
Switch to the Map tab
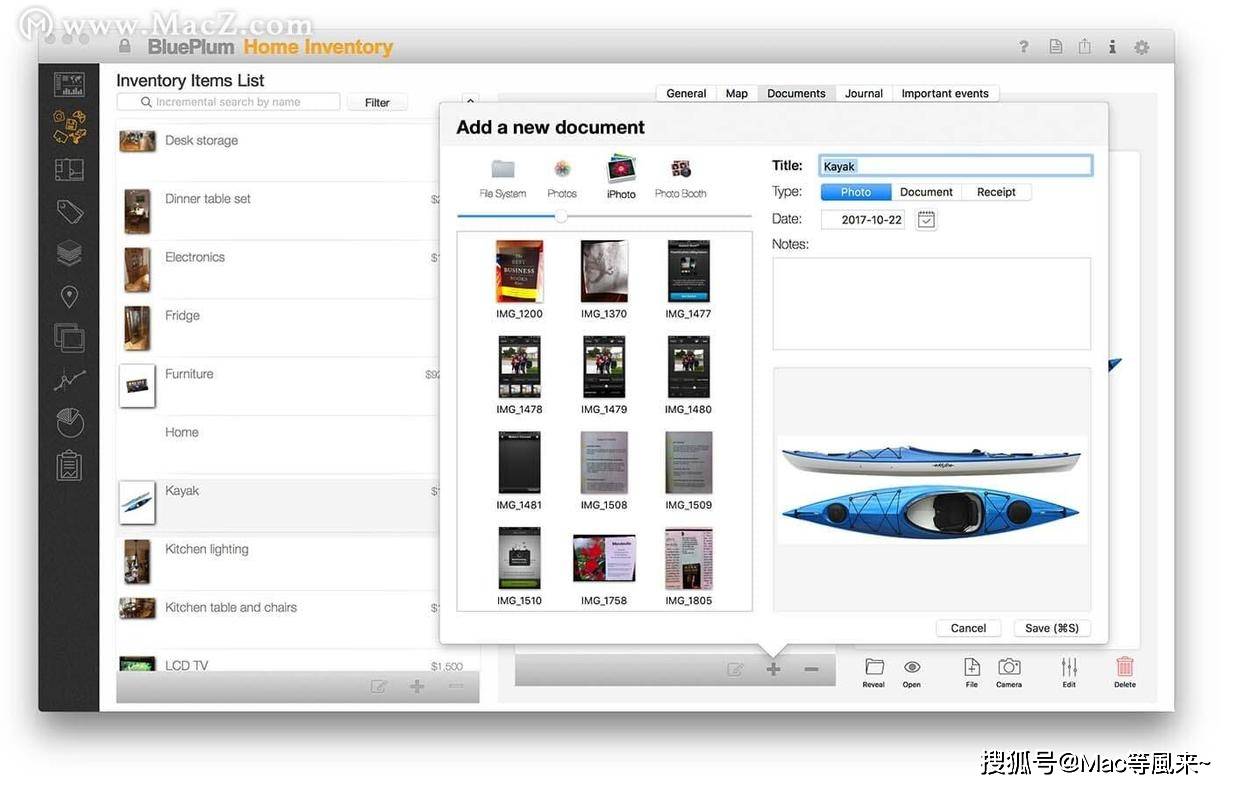(737, 93)
